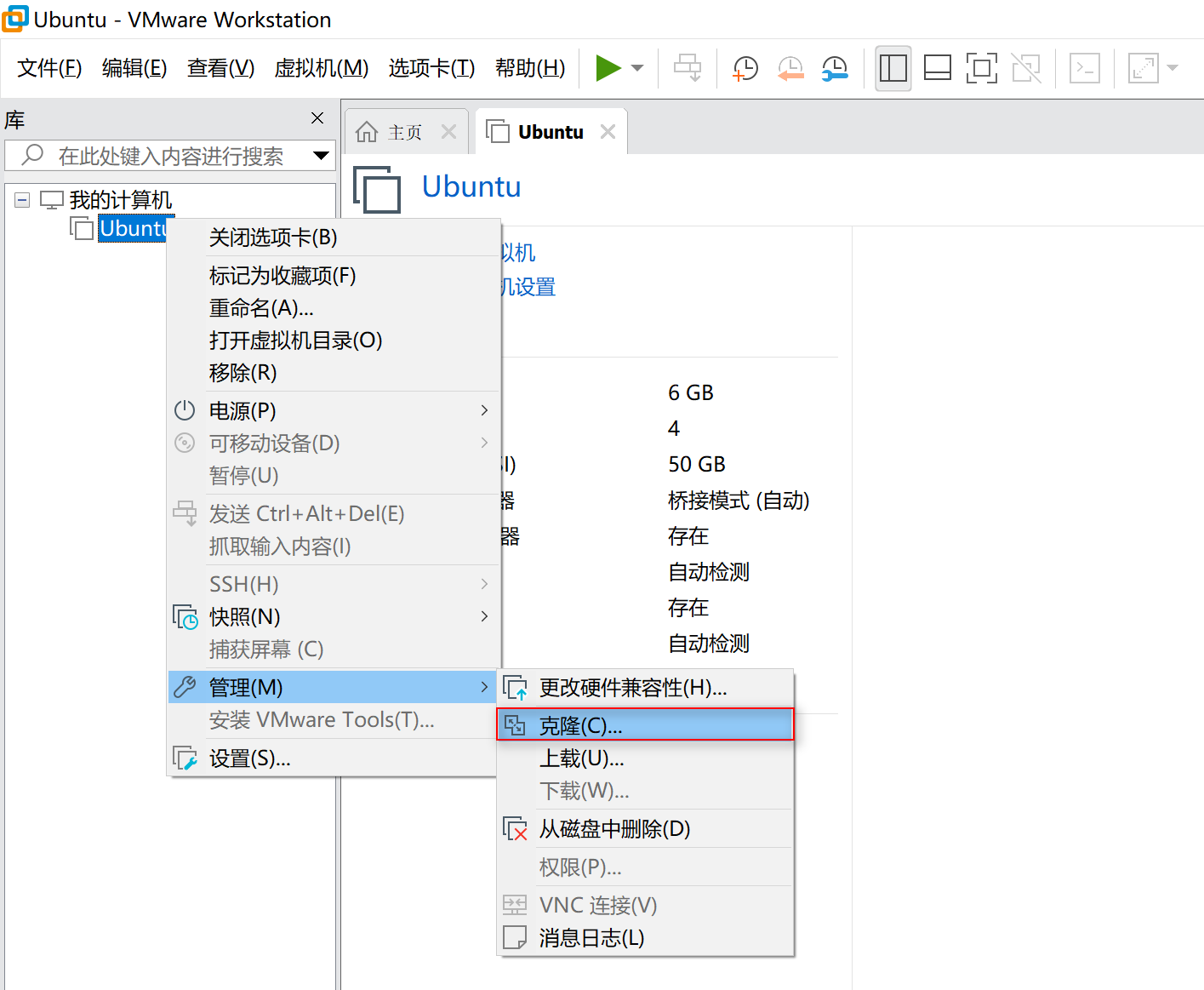
Task: Open 设置(S)... from context menu
Action: [334, 758]
